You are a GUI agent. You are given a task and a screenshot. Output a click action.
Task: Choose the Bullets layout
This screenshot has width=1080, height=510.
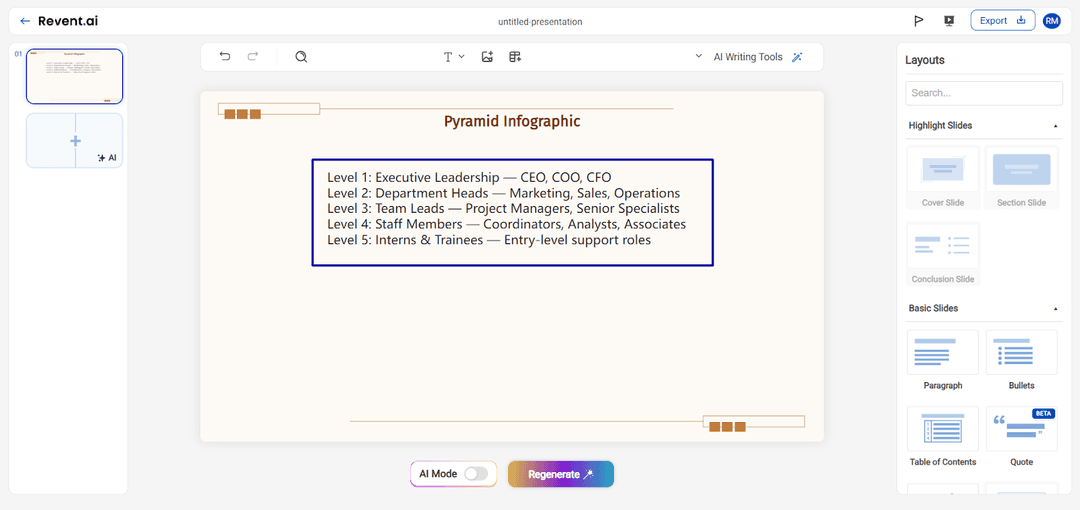point(1021,360)
